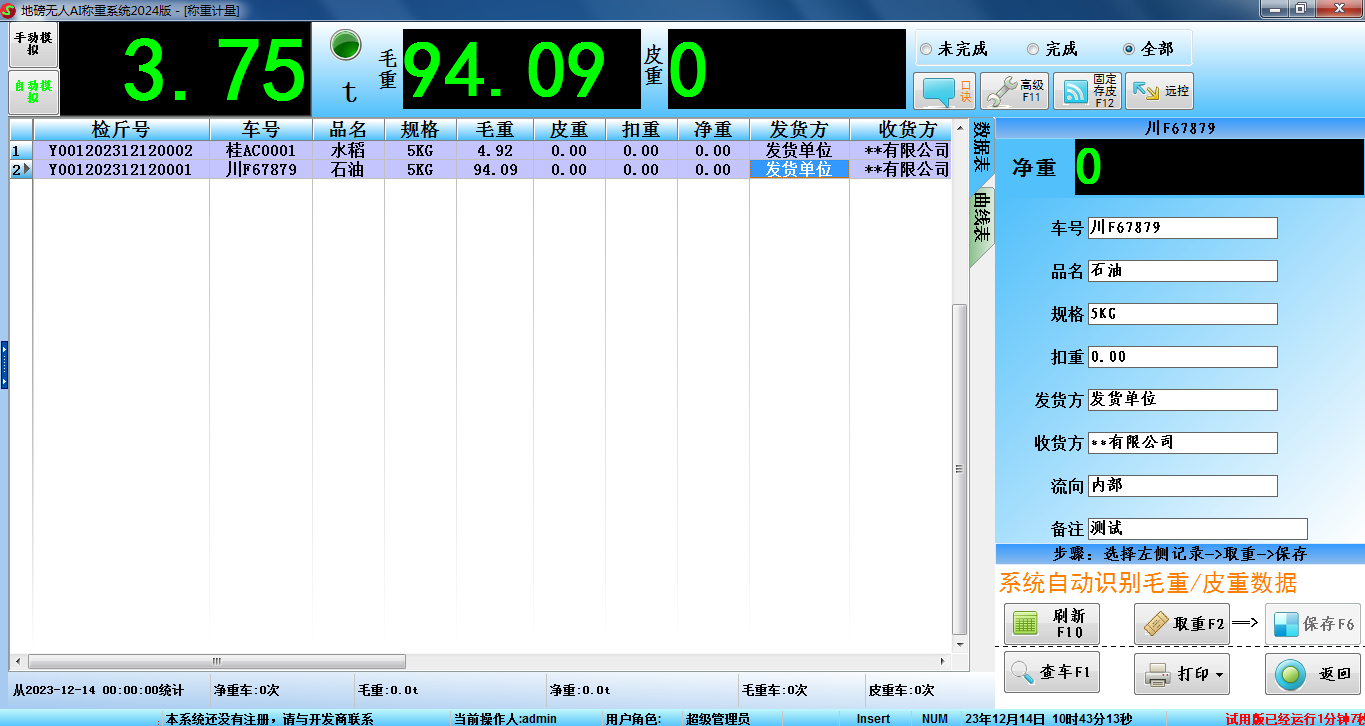Screen dimensions: 1365x726
Task: Click the table's horizontal scrollbar thumb
Action: click(x=216, y=661)
